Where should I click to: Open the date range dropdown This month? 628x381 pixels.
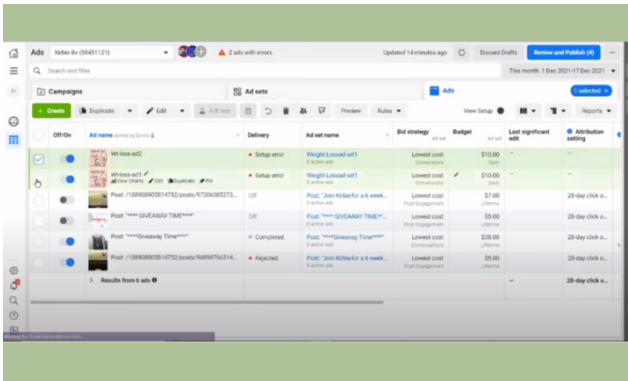562,71
